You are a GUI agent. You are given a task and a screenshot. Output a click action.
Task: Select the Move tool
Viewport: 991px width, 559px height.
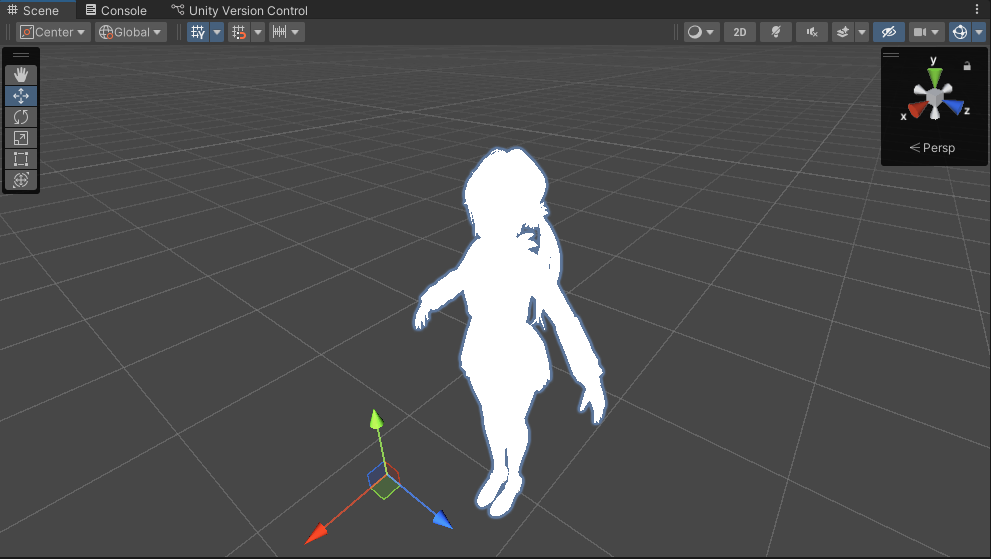tap(21, 96)
